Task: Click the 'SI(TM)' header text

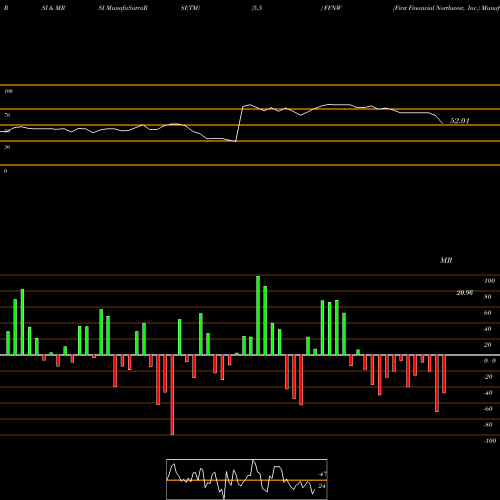Action: tap(190, 8)
